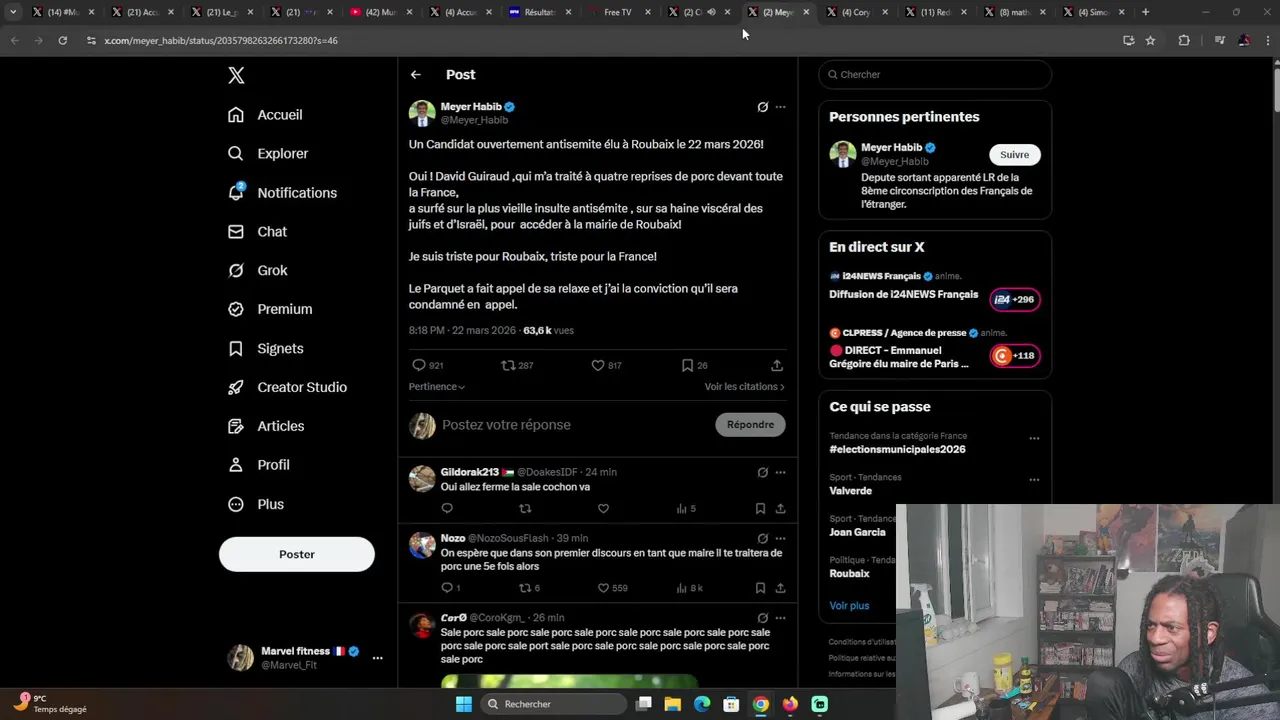Open more options on Cor0 reply
Screen dimensions: 1280x720
click(x=781, y=618)
